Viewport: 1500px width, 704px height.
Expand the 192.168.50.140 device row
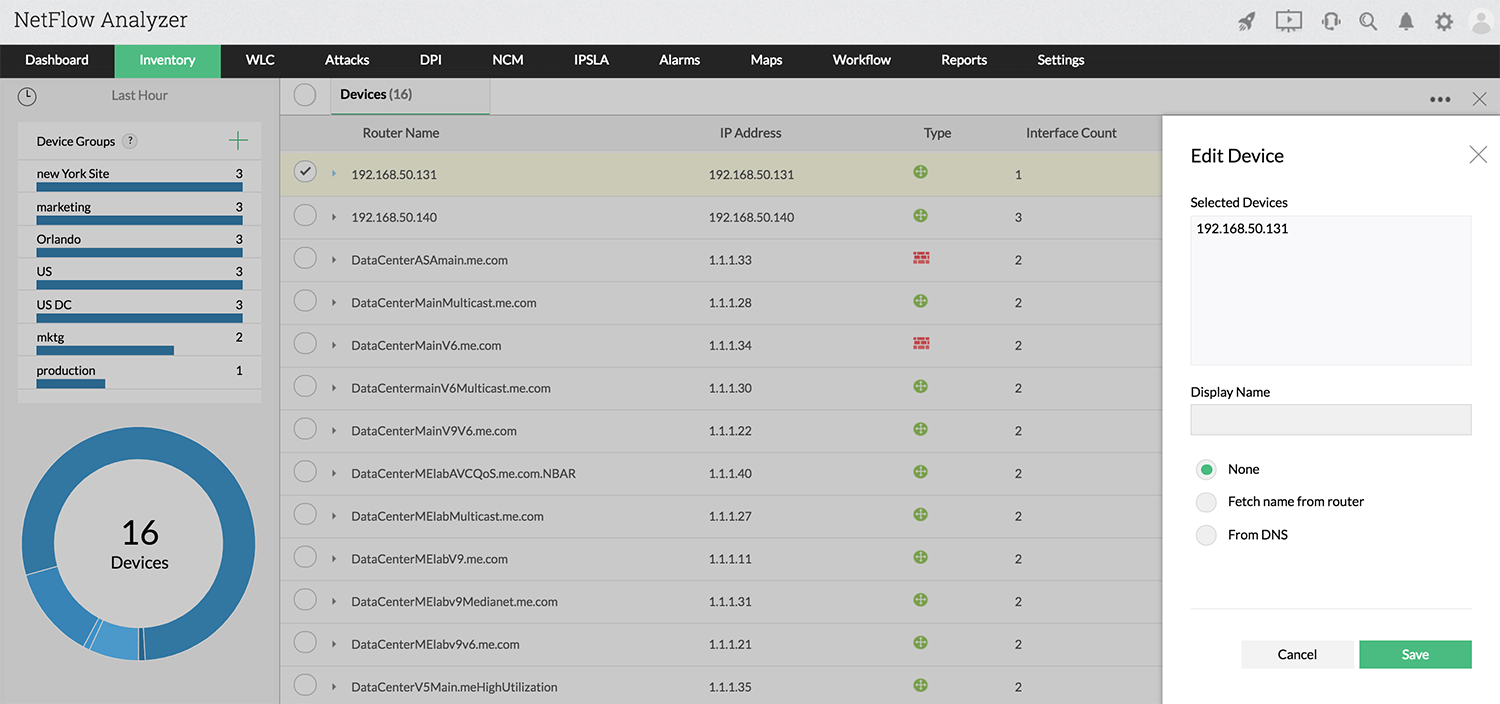(334, 217)
